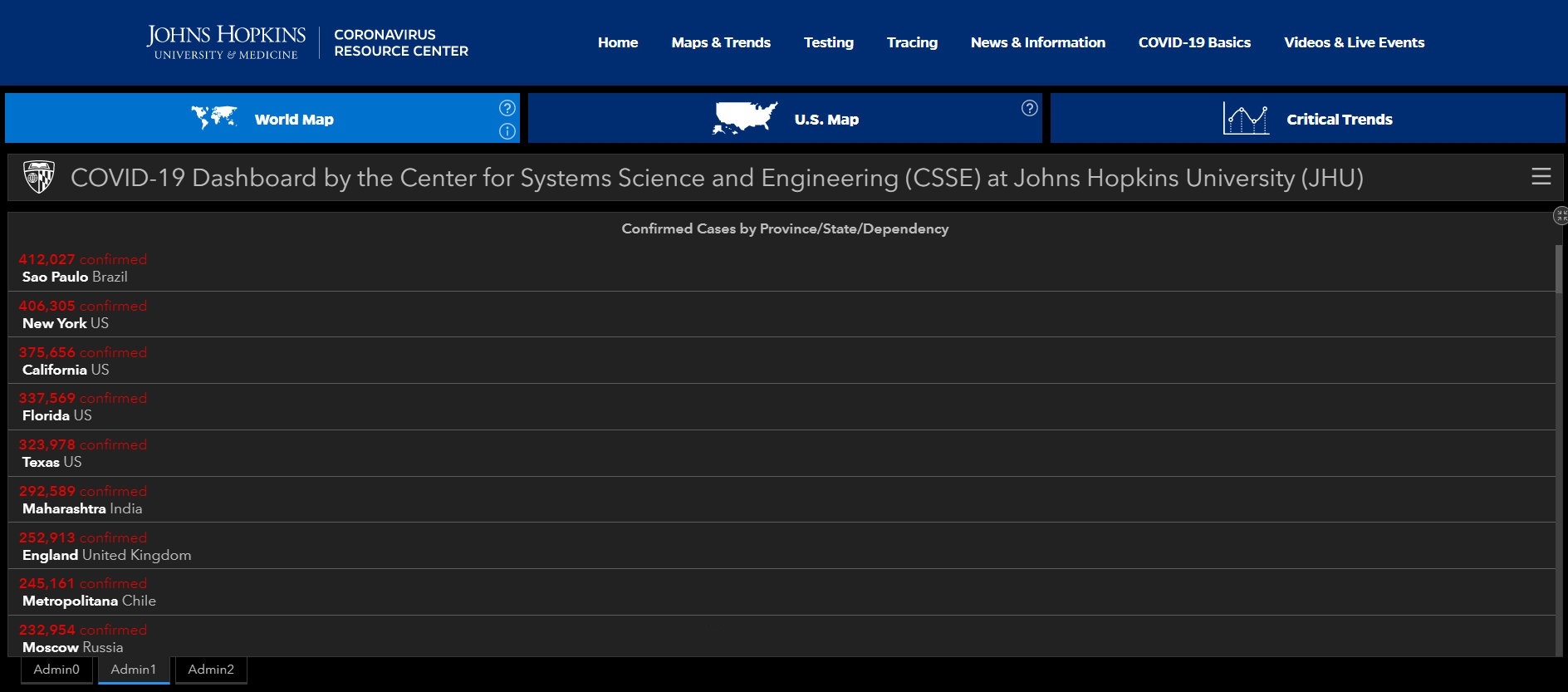Select the Admin2 tab
Viewport: 1568px width, 692px height.
(x=211, y=670)
